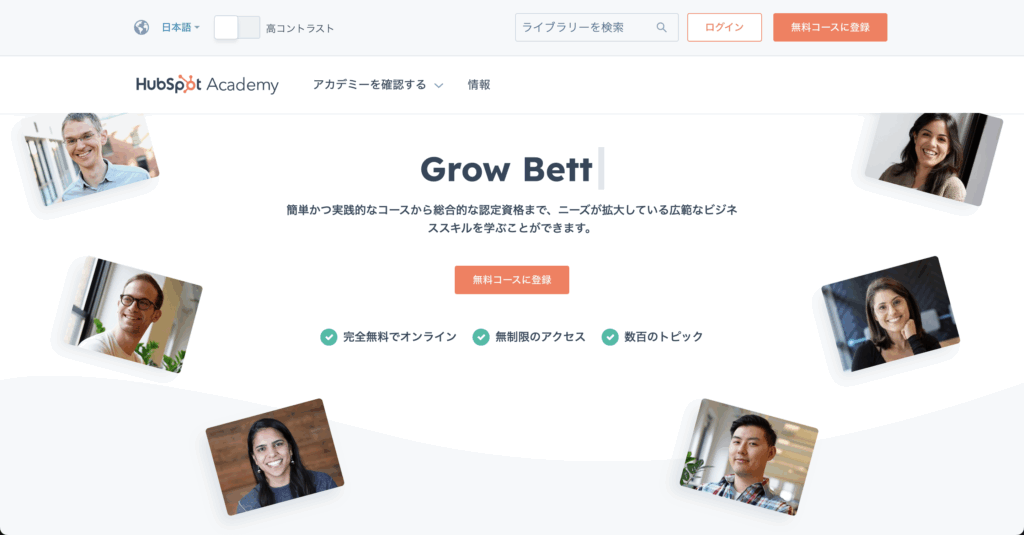Toggle the 高コントラスト switch
The image size is (1024, 535).
click(x=237, y=27)
